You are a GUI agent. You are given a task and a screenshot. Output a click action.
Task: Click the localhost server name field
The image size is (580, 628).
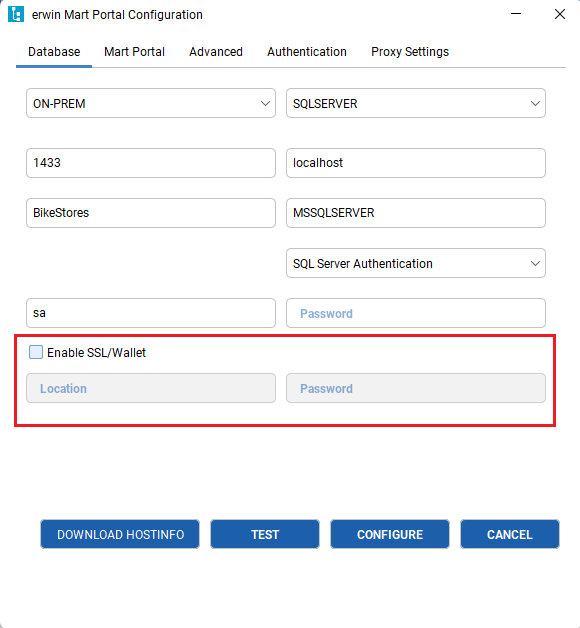416,163
